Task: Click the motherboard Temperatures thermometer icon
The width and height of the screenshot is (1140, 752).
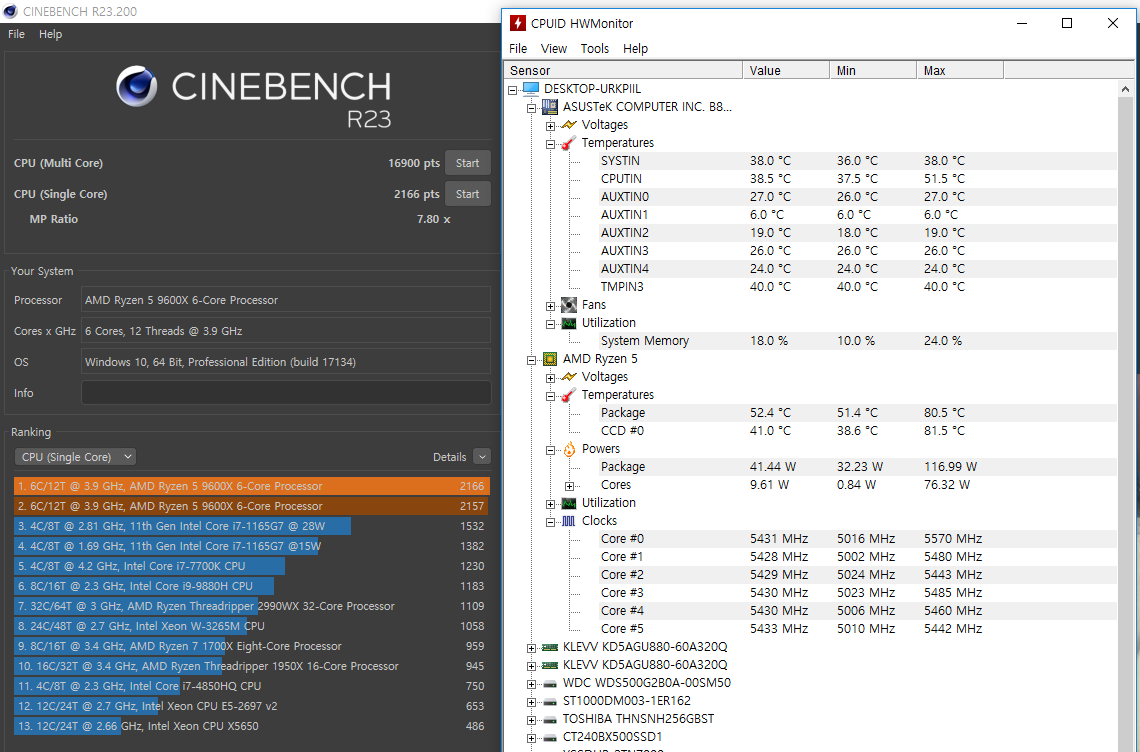Action: [569, 143]
